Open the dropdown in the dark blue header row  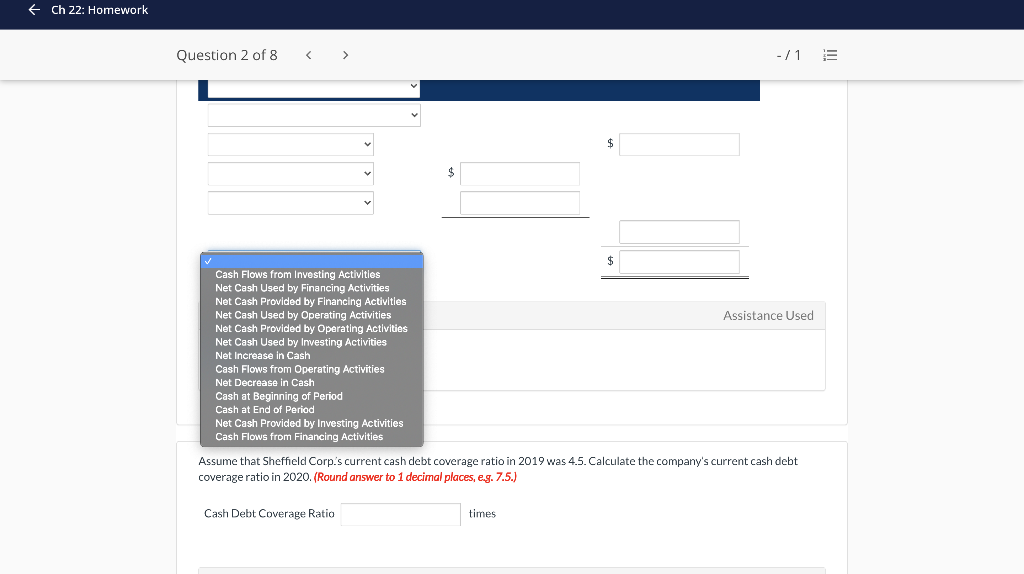[x=313, y=87]
